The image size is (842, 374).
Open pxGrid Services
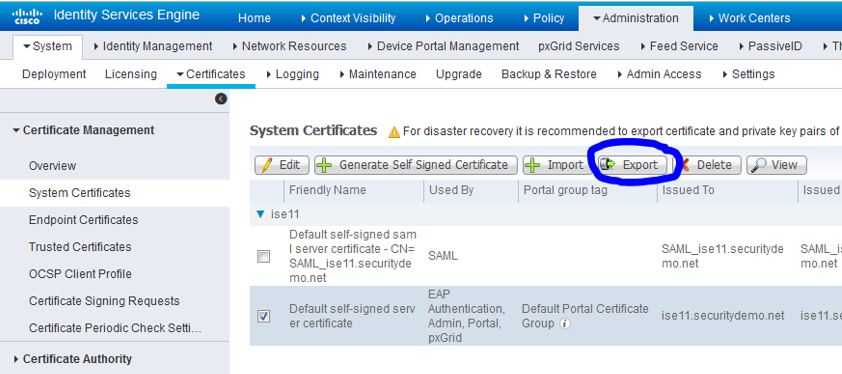(x=578, y=47)
